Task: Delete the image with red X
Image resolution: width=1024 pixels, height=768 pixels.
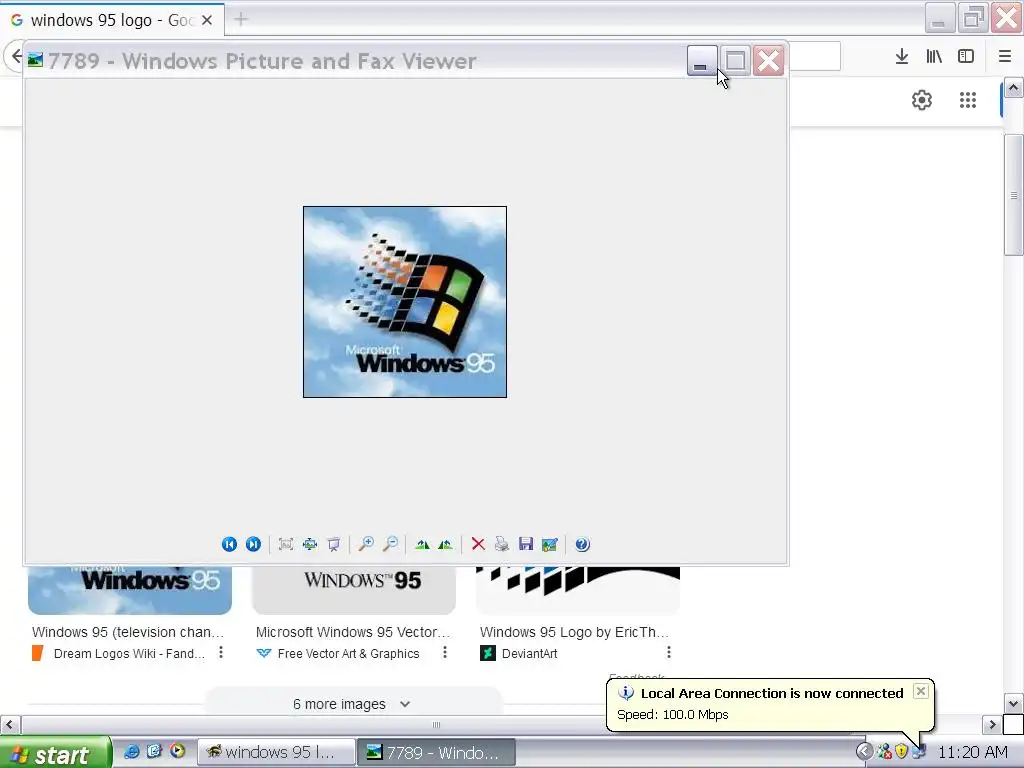Action: 478,544
